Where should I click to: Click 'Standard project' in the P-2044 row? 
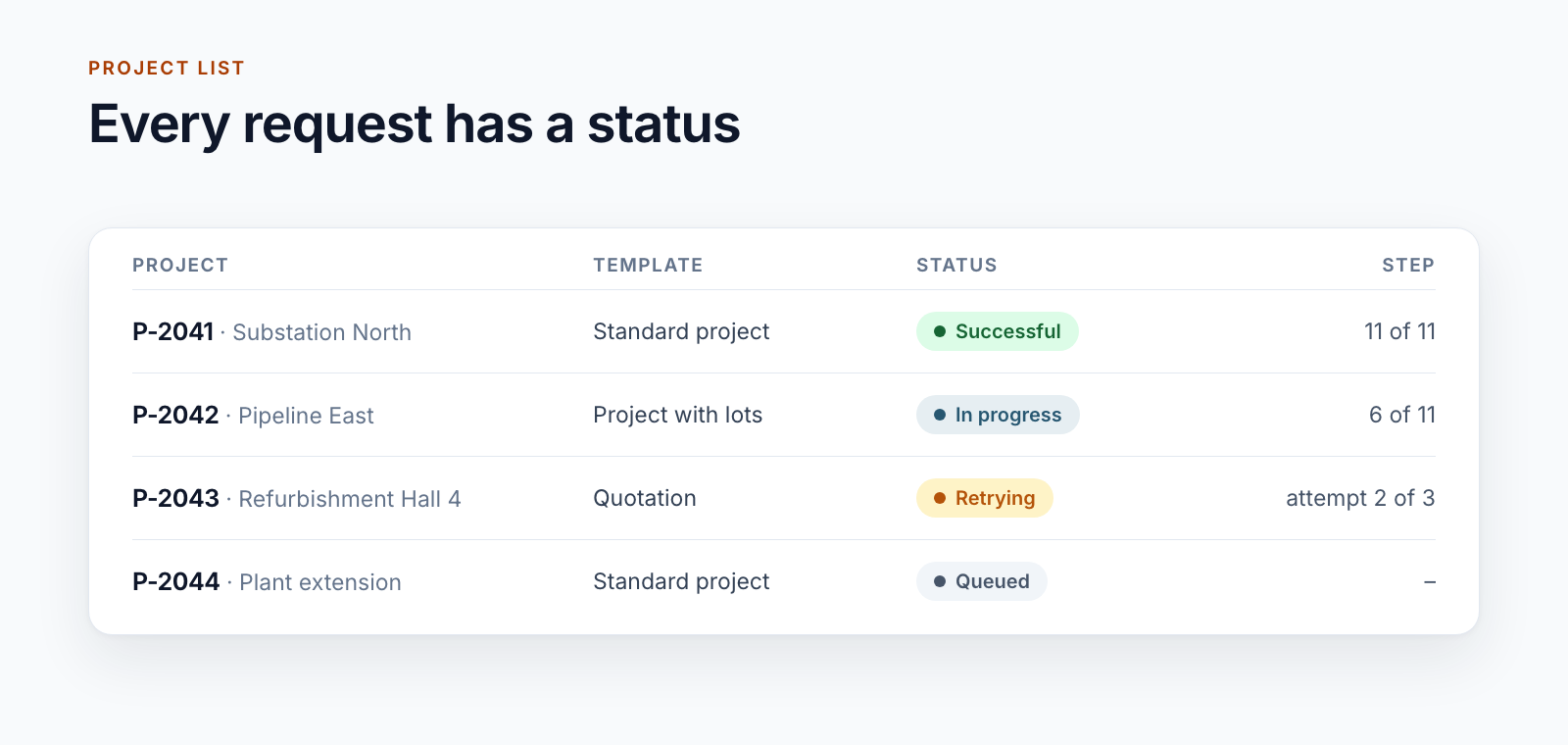(681, 581)
